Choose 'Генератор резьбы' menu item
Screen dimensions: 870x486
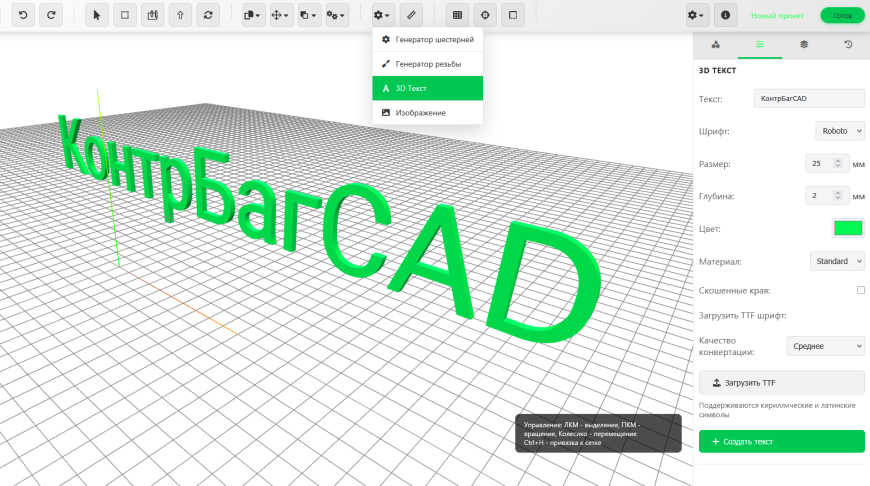pyautogui.click(x=428, y=64)
